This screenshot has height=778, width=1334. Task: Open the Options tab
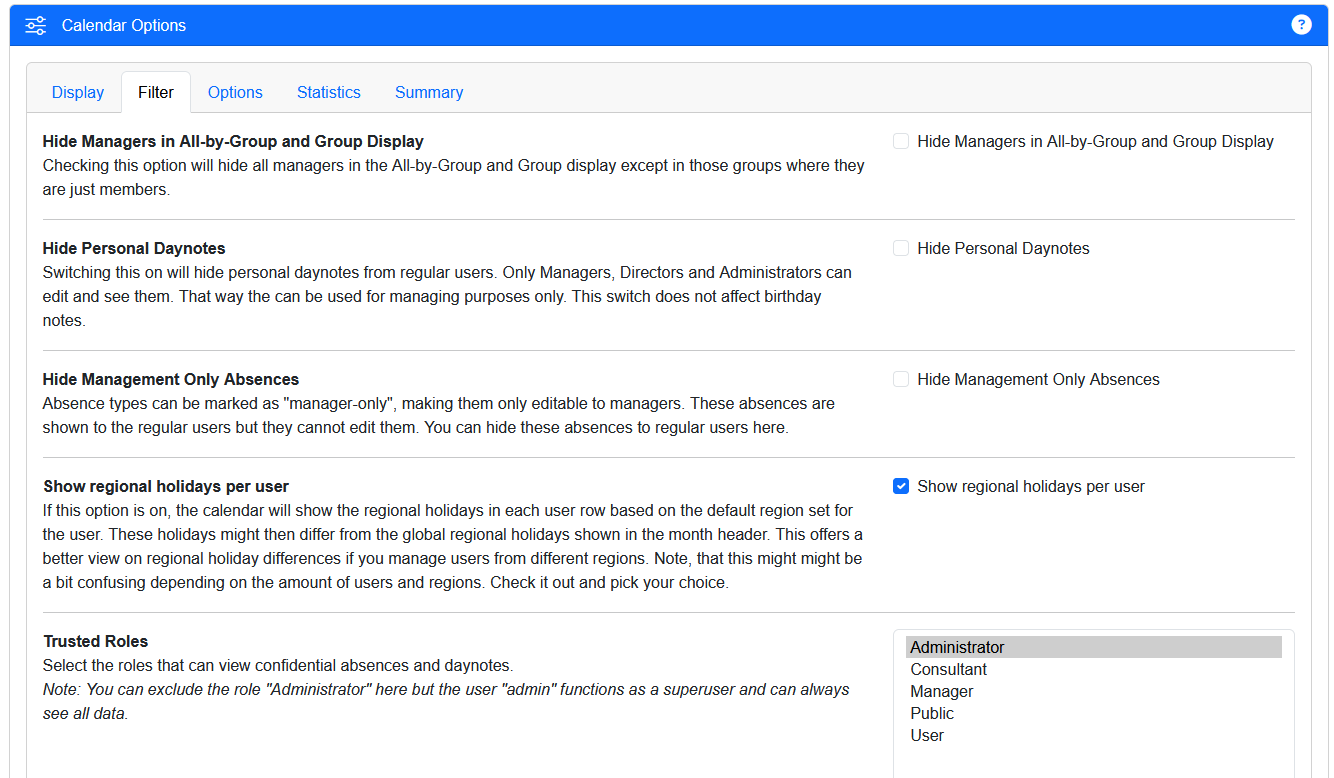point(235,92)
